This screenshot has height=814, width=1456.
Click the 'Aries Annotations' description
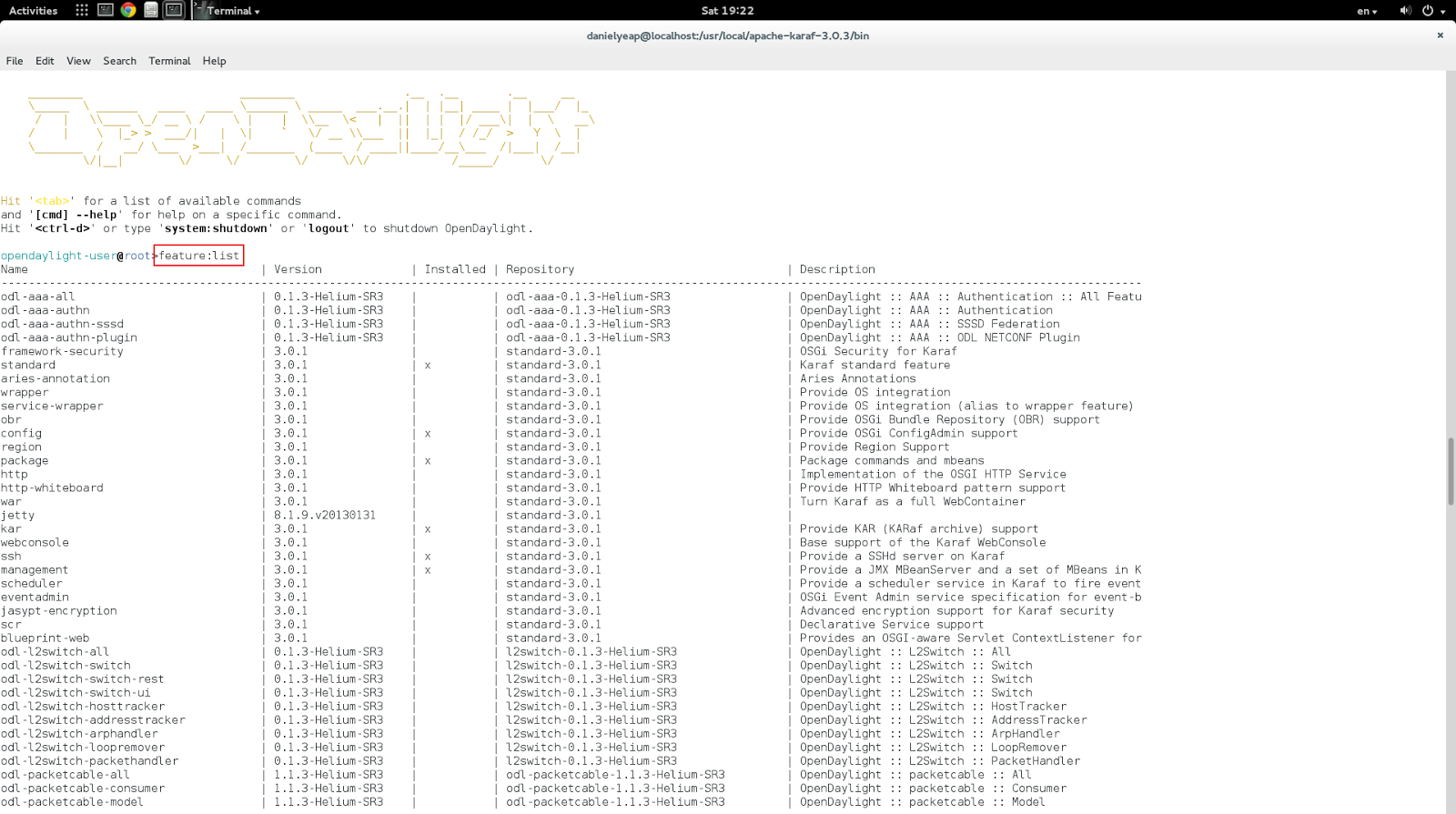click(x=858, y=378)
